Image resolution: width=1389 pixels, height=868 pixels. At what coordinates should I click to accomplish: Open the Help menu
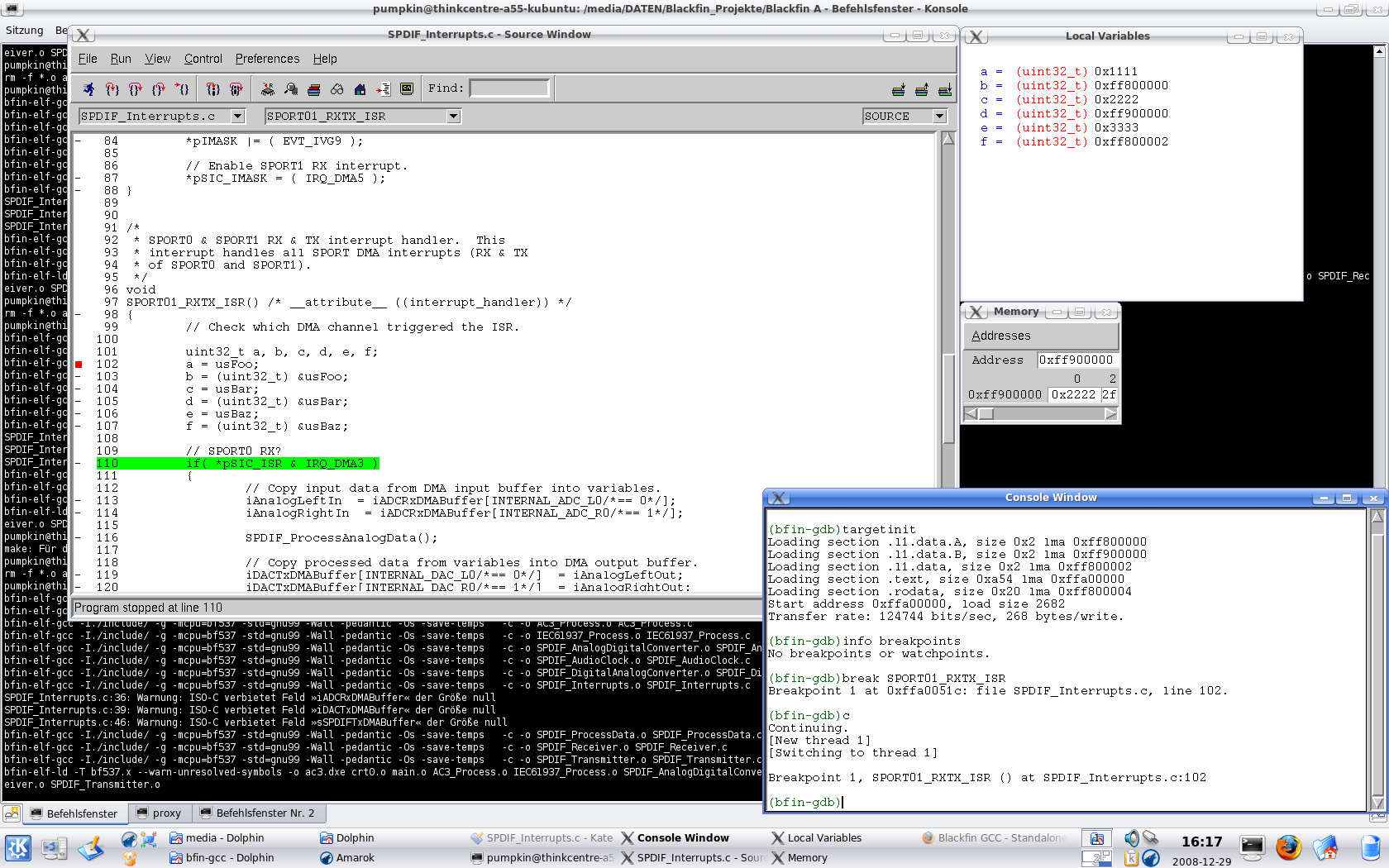click(325, 59)
